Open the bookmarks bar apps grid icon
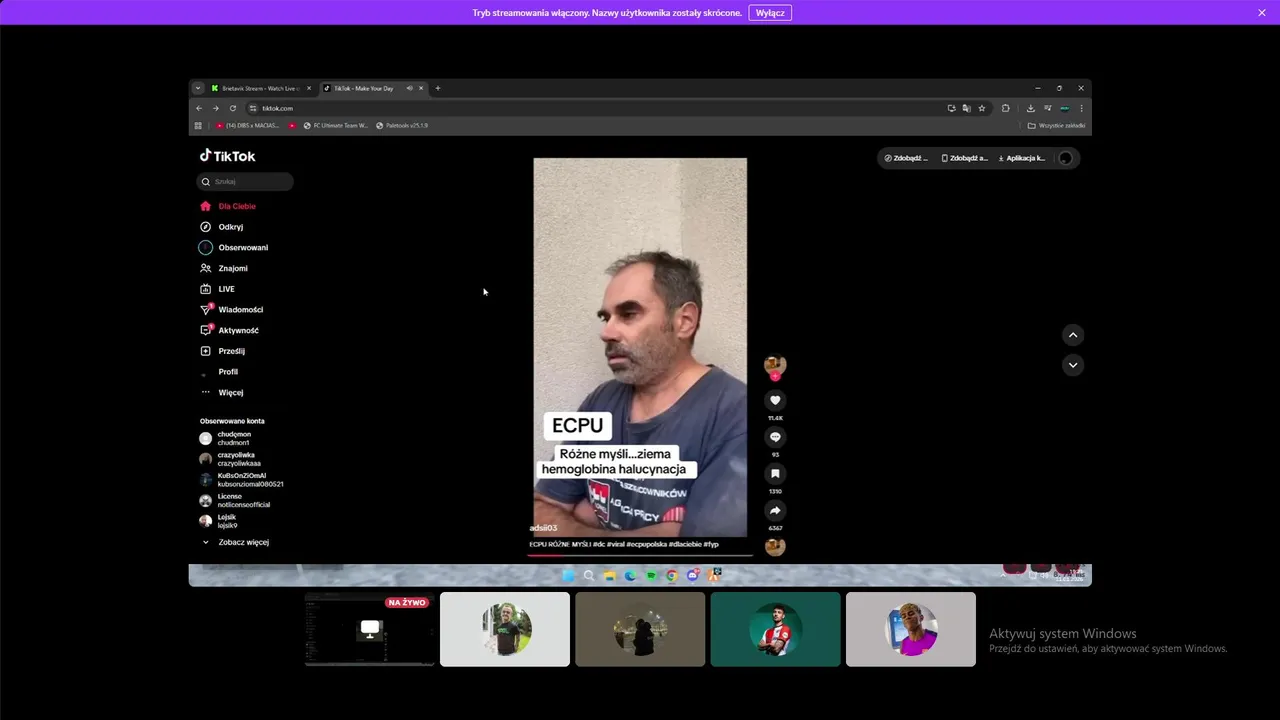The height and width of the screenshot is (720, 1280). click(198, 126)
